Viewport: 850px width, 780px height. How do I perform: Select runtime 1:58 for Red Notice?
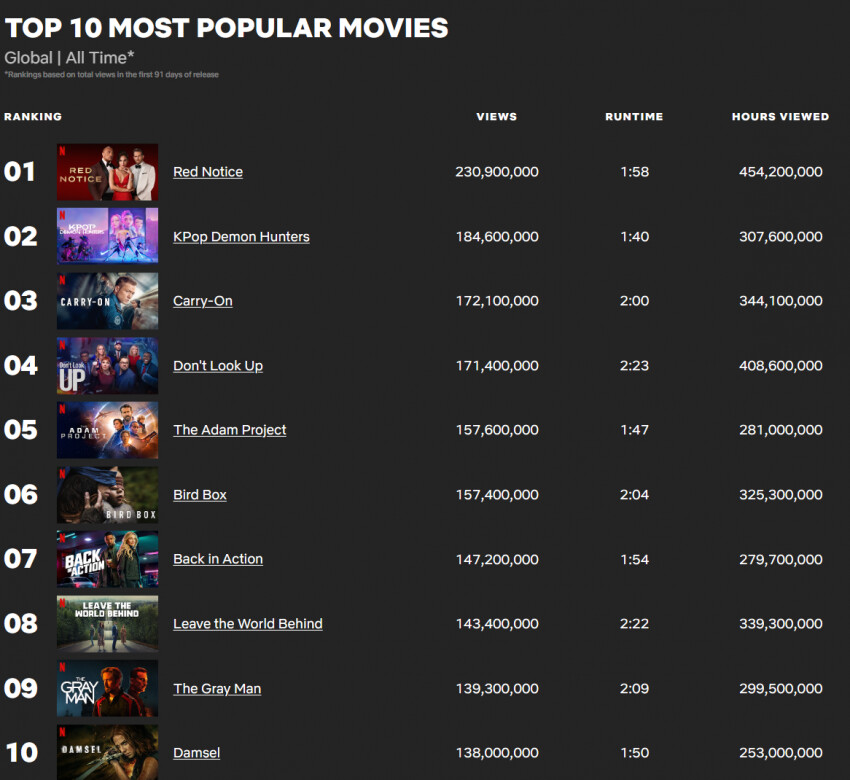pyautogui.click(x=634, y=172)
